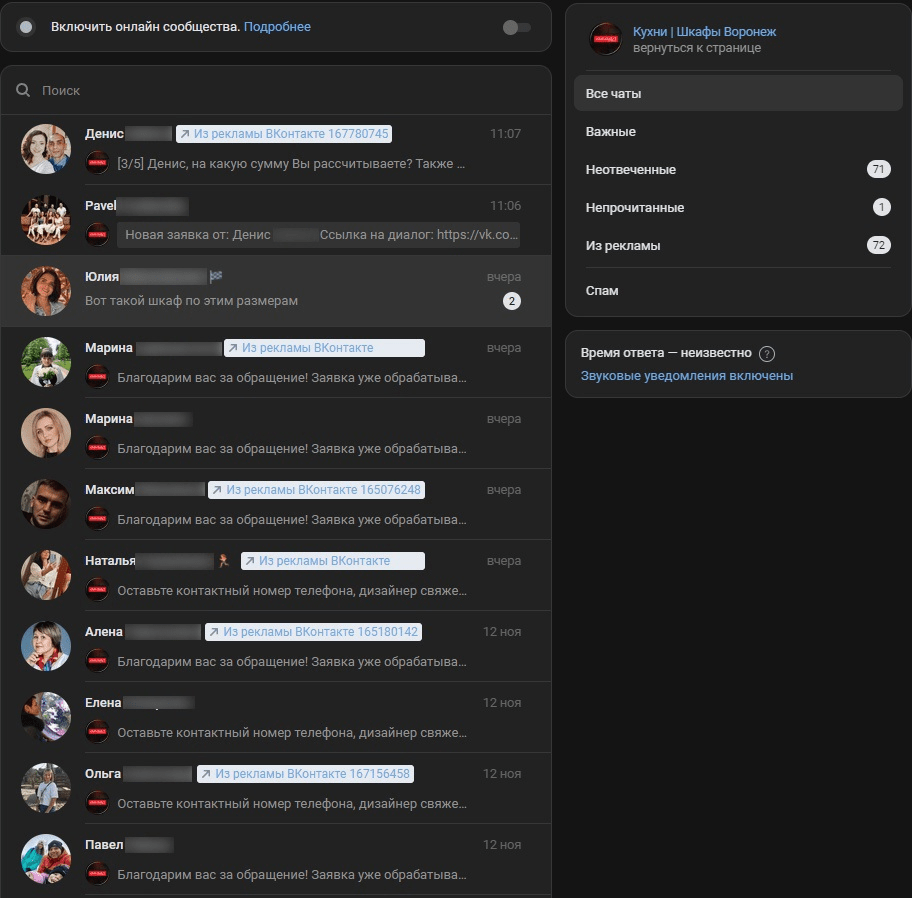Click the Поиск search field
This screenshot has height=898, width=912.
(x=276, y=90)
